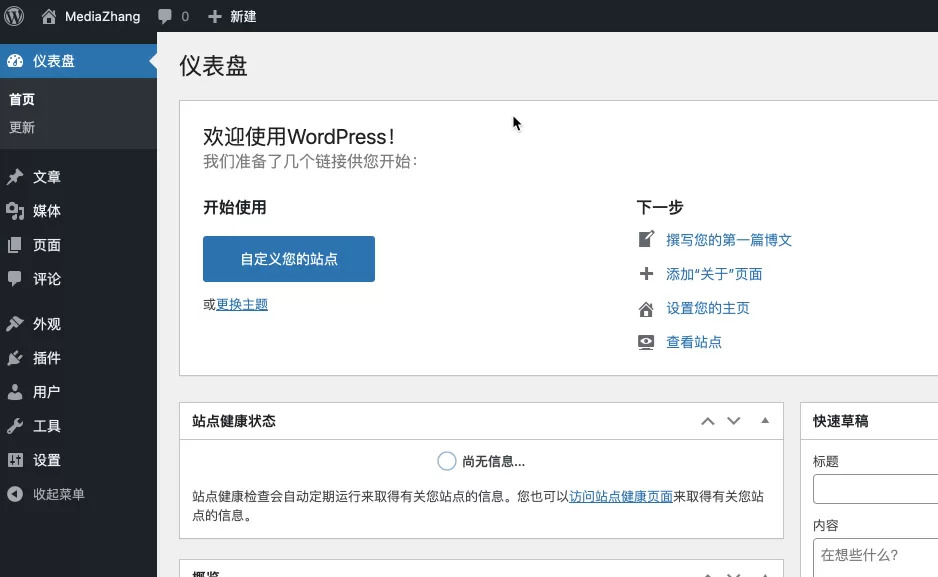Click the 仪表盘 dashboard gauge icon
Image resolution: width=938 pixels, height=577 pixels.
pos(15,60)
